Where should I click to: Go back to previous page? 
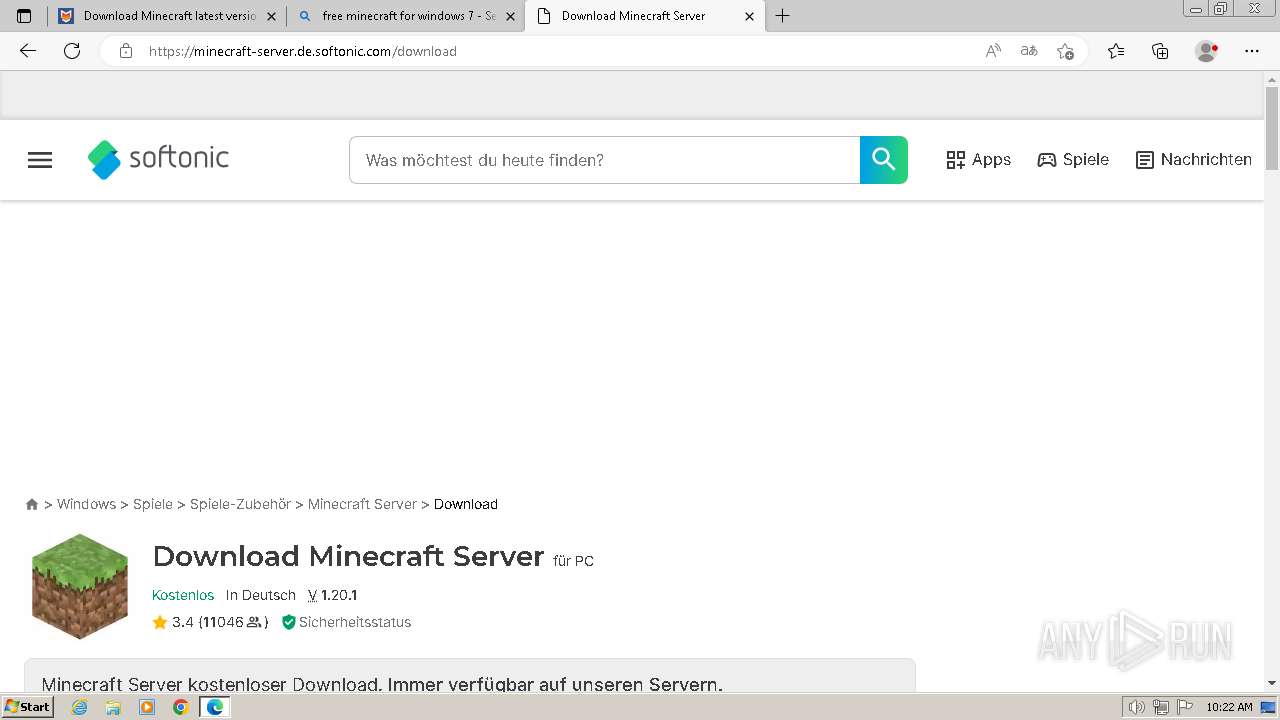tap(28, 51)
